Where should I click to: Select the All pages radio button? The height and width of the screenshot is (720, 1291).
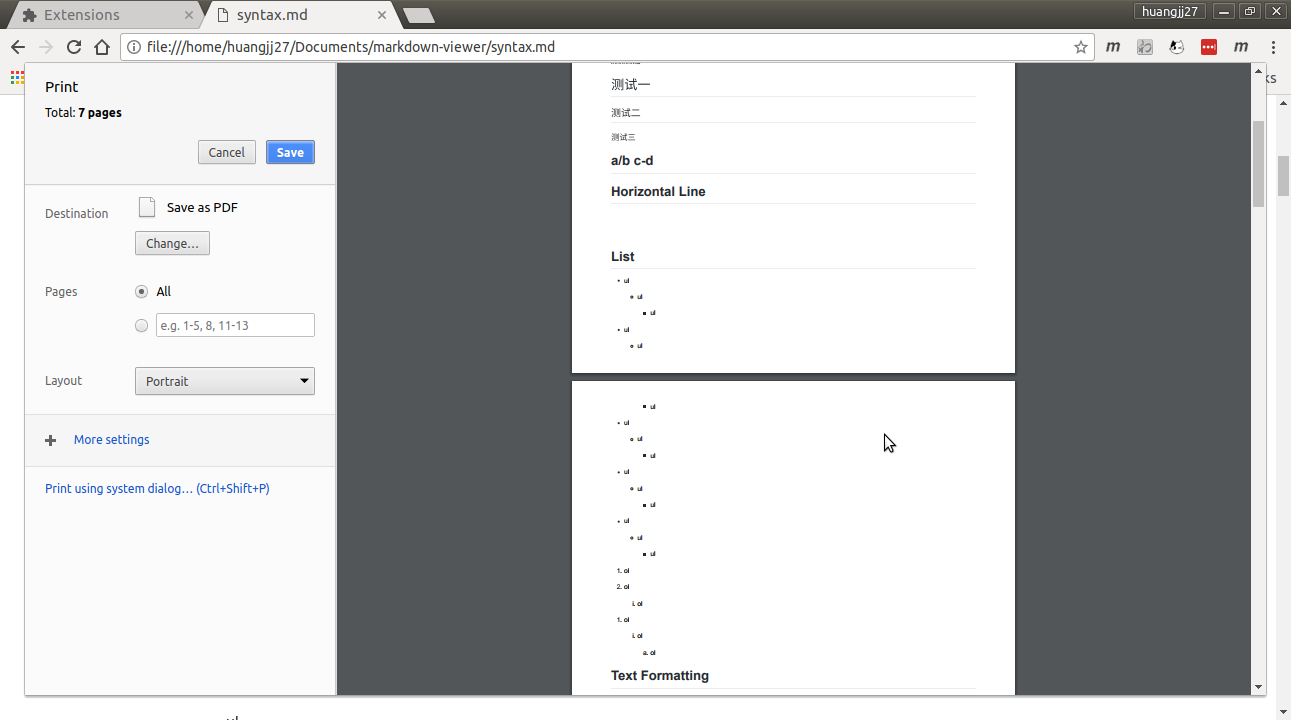pyautogui.click(x=141, y=292)
